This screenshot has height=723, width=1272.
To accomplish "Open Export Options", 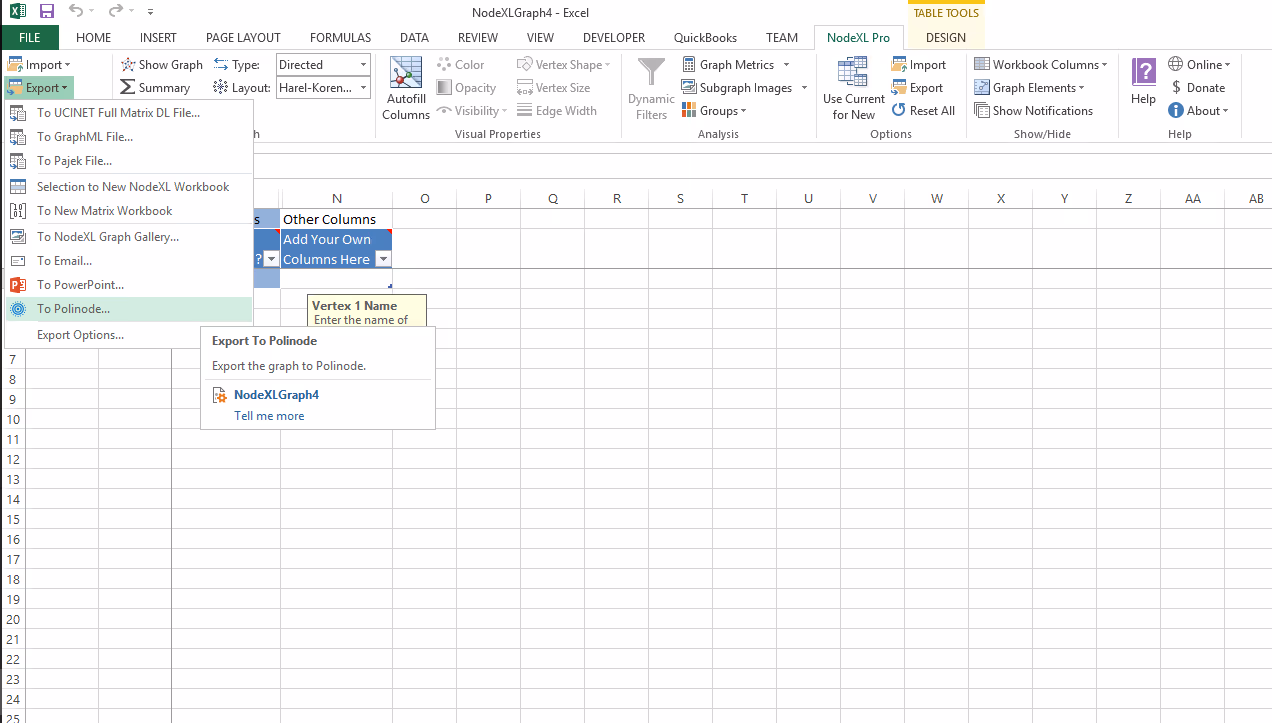I will 129,335.
